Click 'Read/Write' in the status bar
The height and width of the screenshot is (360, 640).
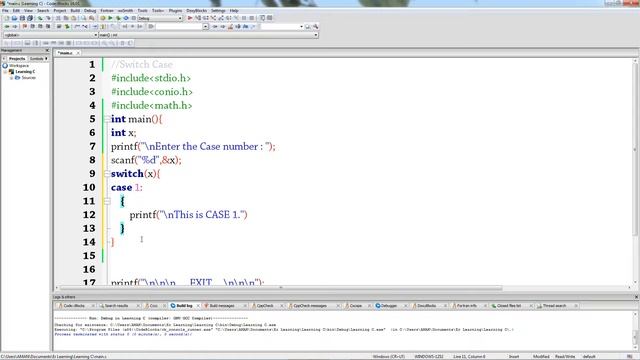565,357
